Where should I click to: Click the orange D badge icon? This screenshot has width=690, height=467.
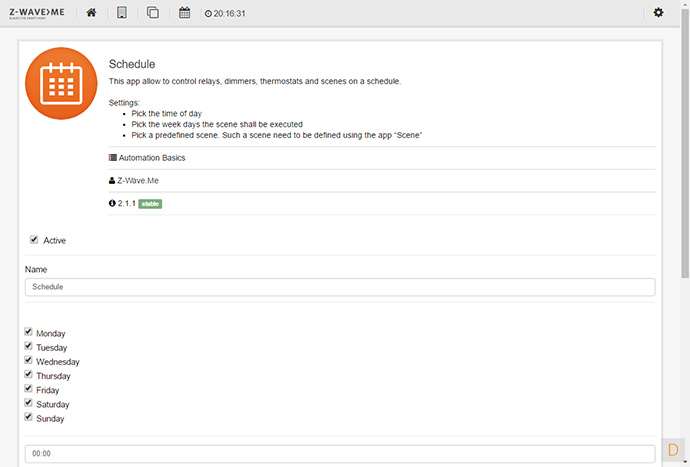point(671,448)
